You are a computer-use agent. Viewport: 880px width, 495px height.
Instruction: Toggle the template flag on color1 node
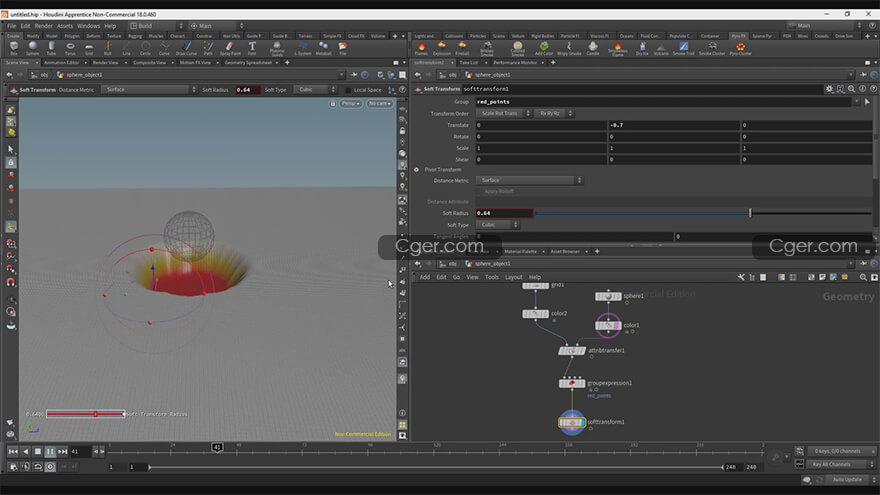point(617,325)
